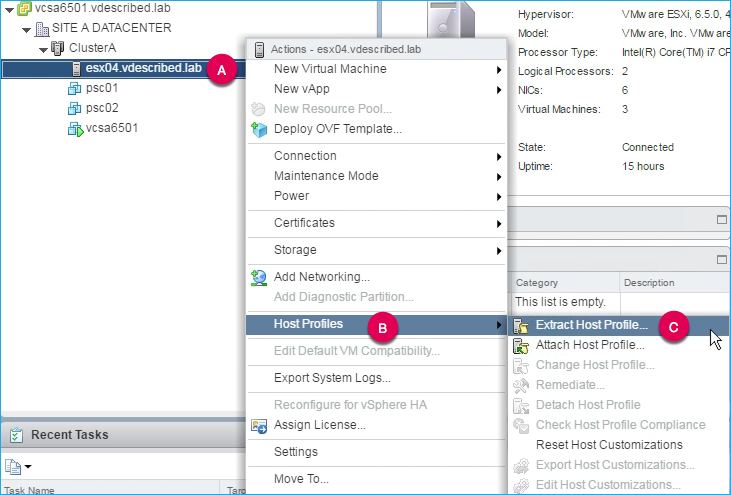Screen dimensions: 731x495
Task: Click the Assign License icon
Action: pos(259,426)
